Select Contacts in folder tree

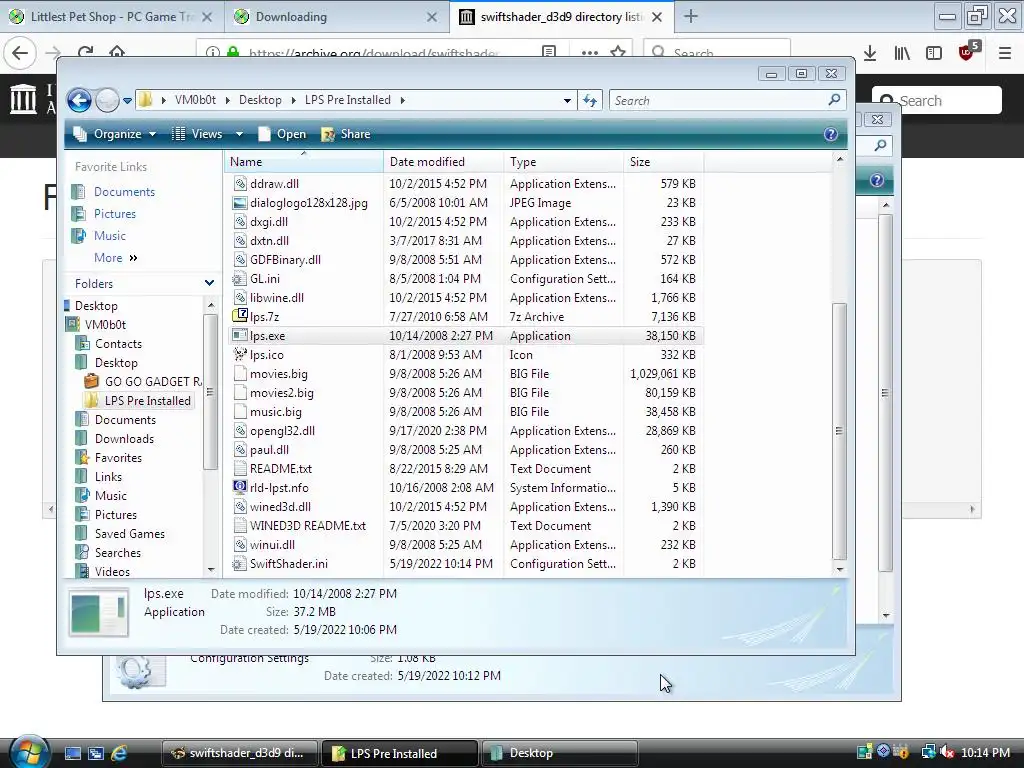[x=118, y=344]
